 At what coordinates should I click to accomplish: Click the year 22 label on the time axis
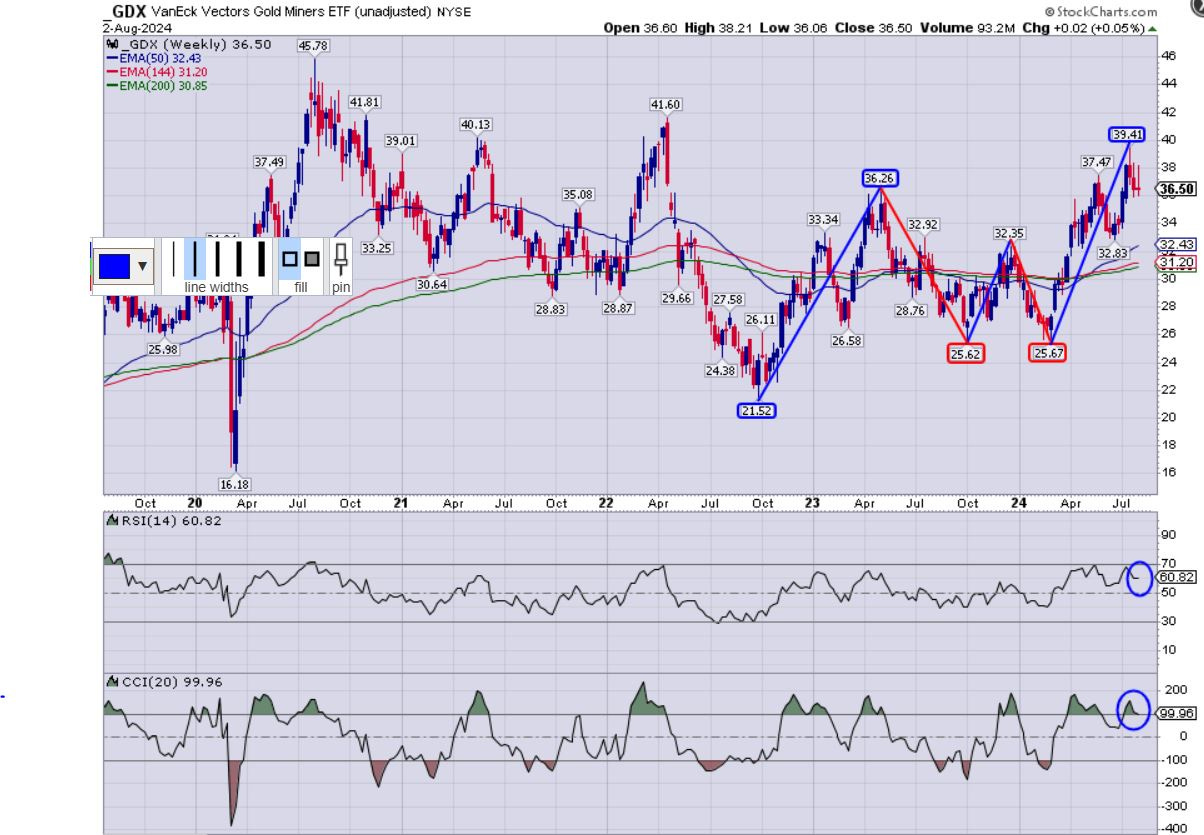606,504
